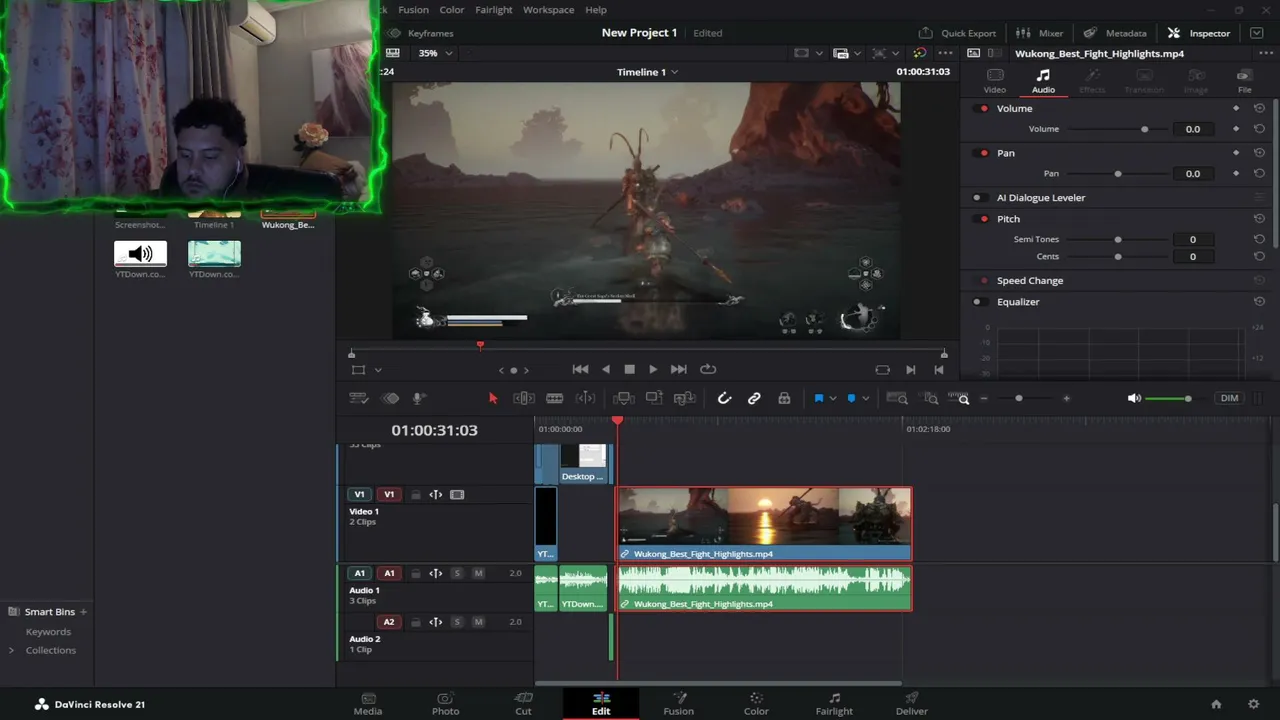
Task: Click the Quick Export button
Action: [x=957, y=33]
